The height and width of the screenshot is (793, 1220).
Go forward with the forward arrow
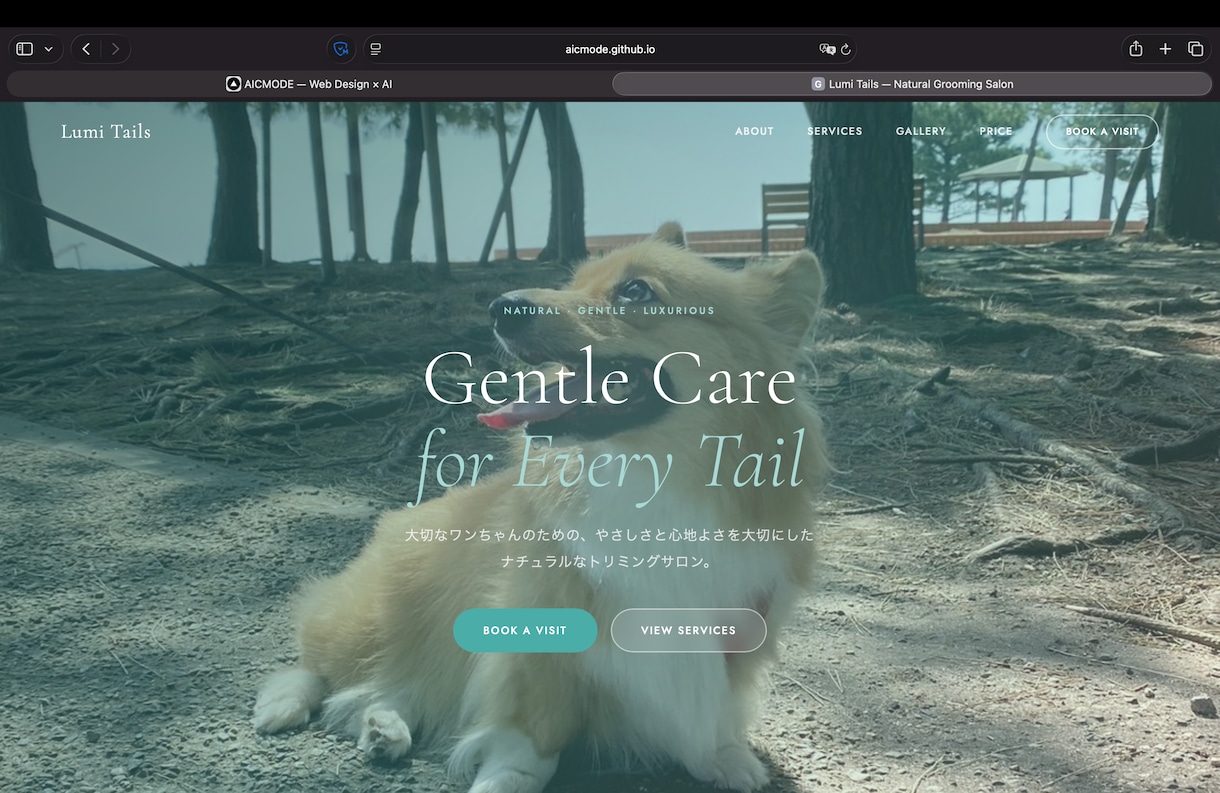tap(115, 49)
